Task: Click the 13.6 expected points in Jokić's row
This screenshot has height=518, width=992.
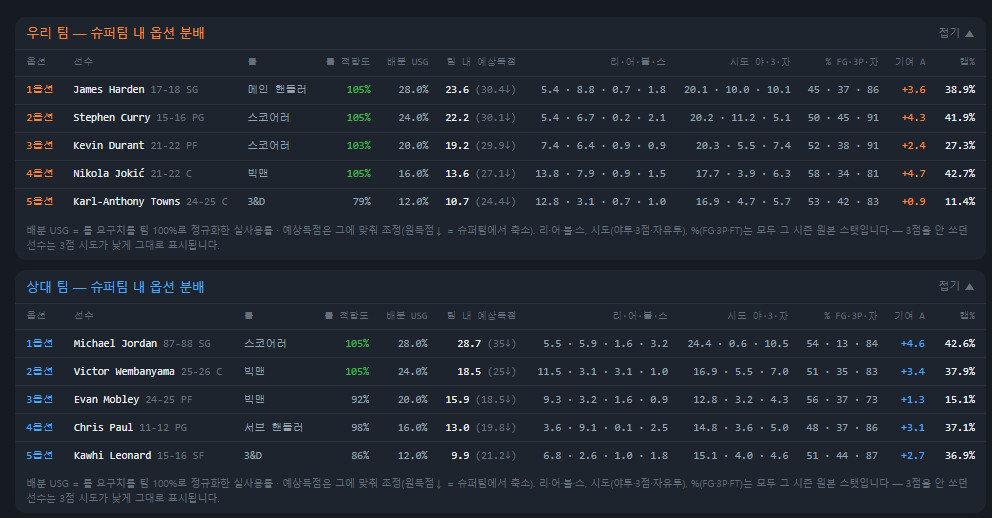Action: pos(457,173)
